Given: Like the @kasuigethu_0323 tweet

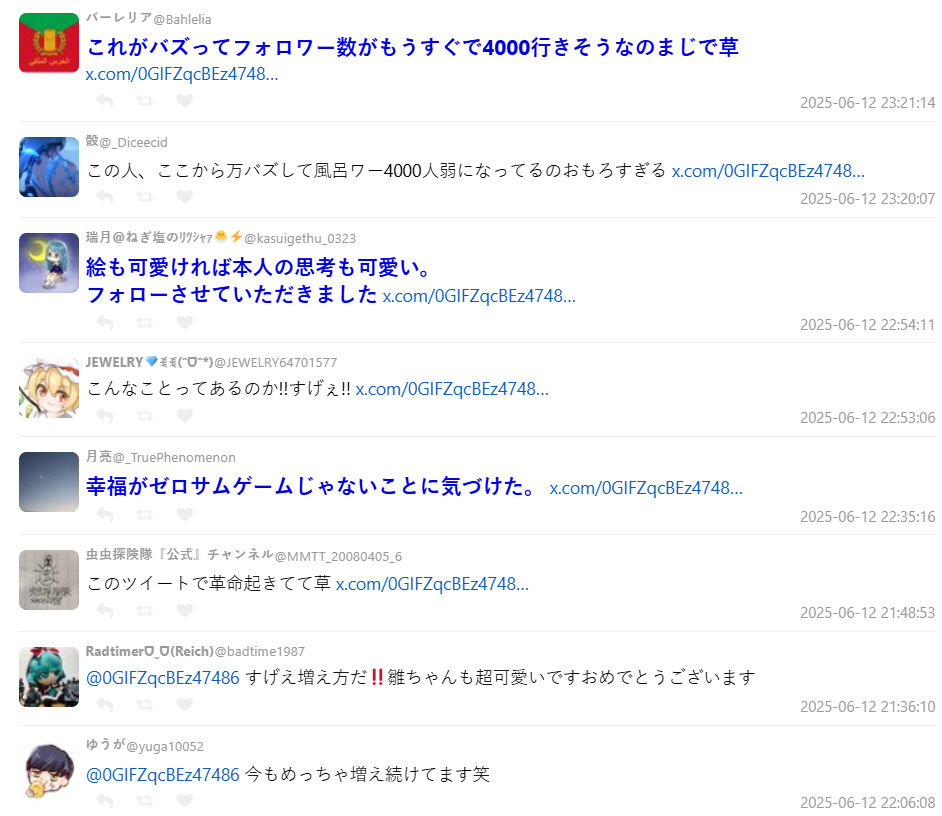Looking at the screenshot, I should [x=184, y=323].
